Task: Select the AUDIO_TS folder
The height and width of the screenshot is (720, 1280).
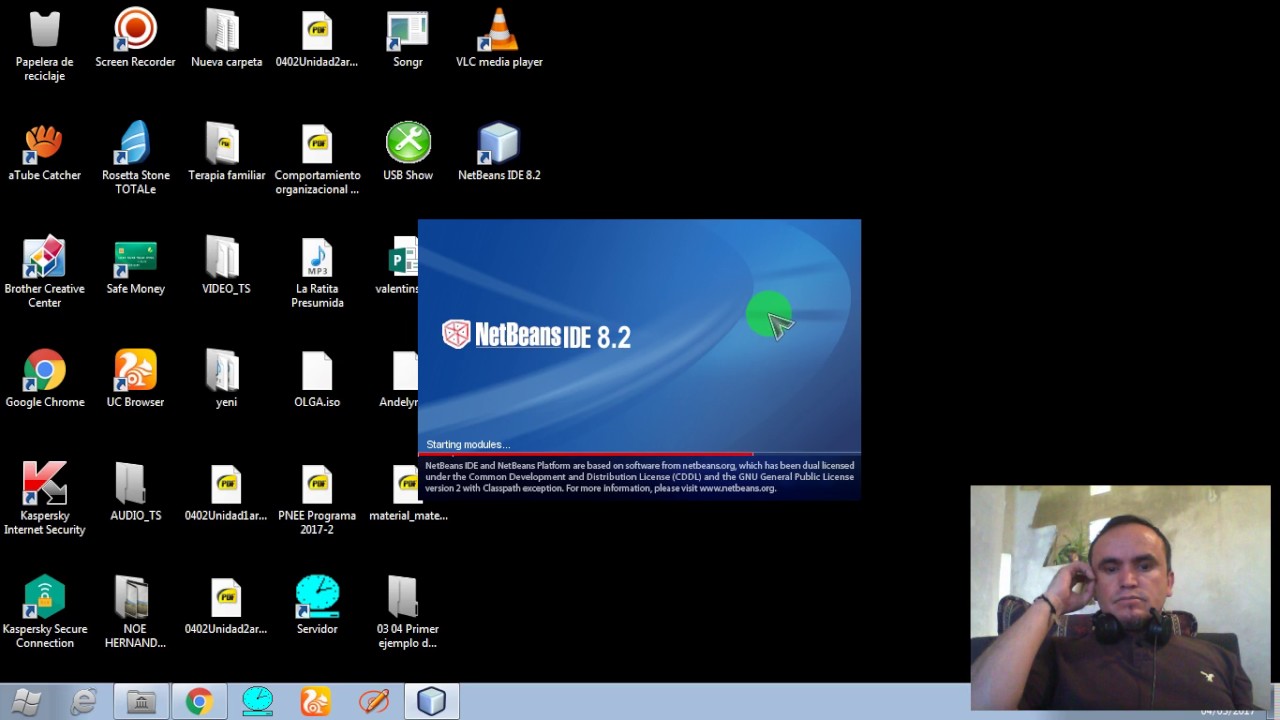Action: 135,492
